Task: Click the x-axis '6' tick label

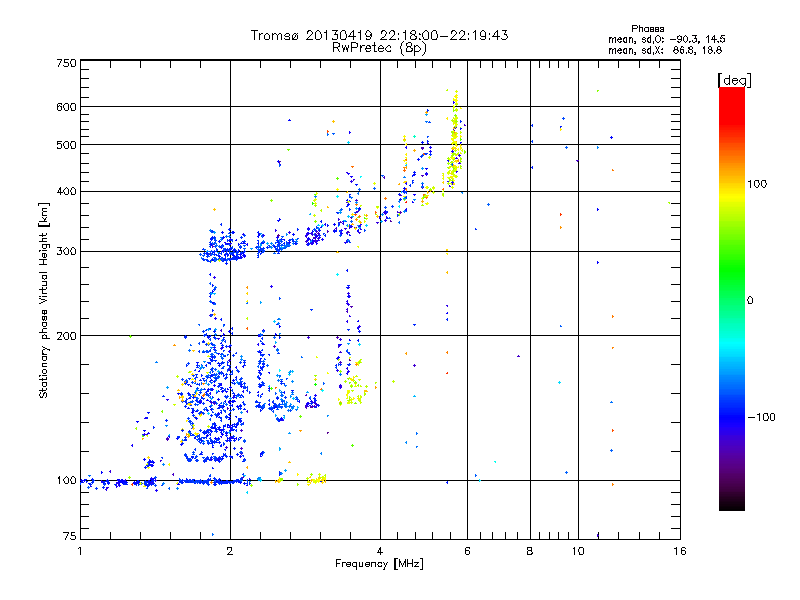Action: [467, 551]
